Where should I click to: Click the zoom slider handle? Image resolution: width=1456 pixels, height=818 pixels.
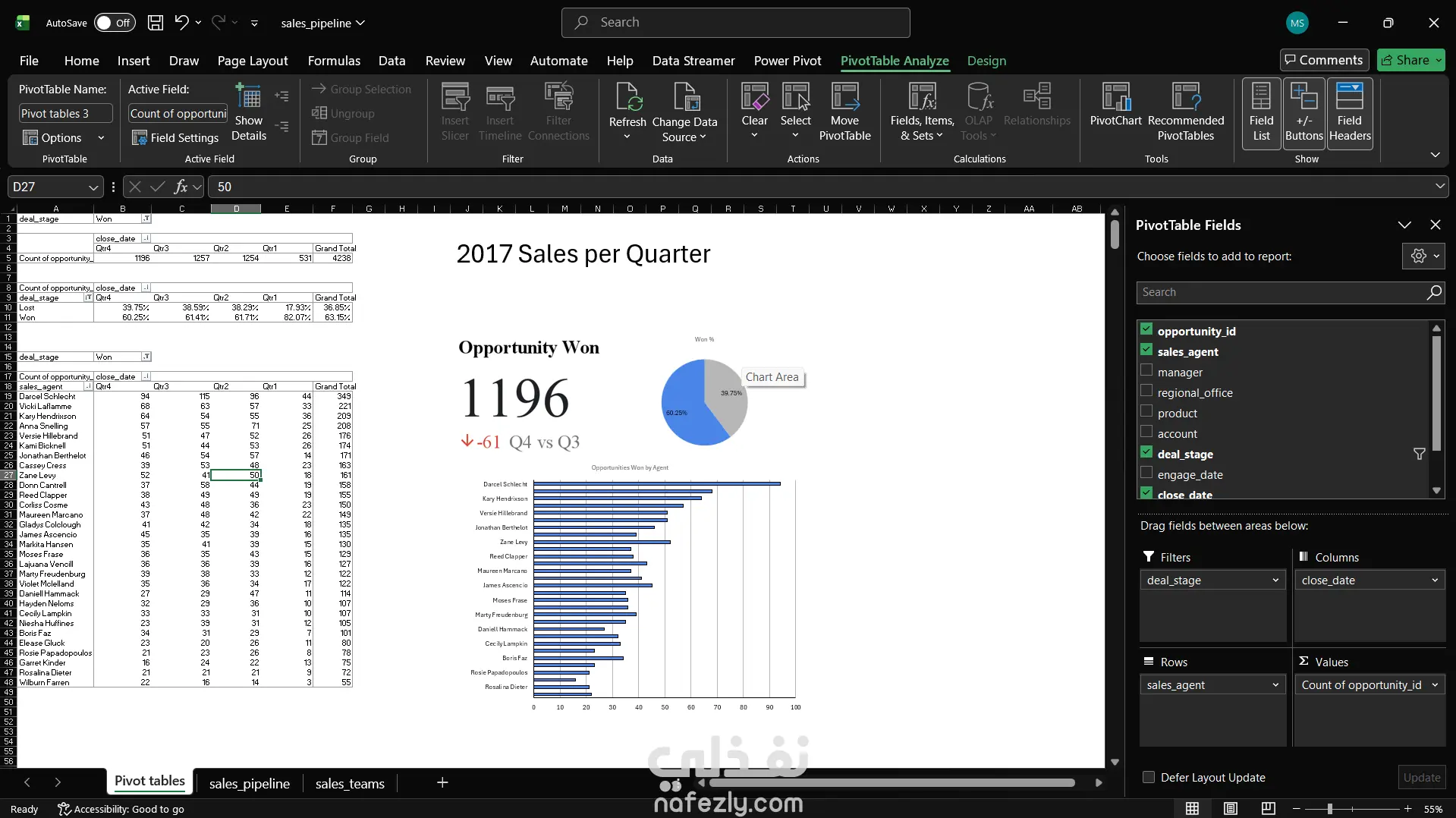click(x=1329, y=809)
